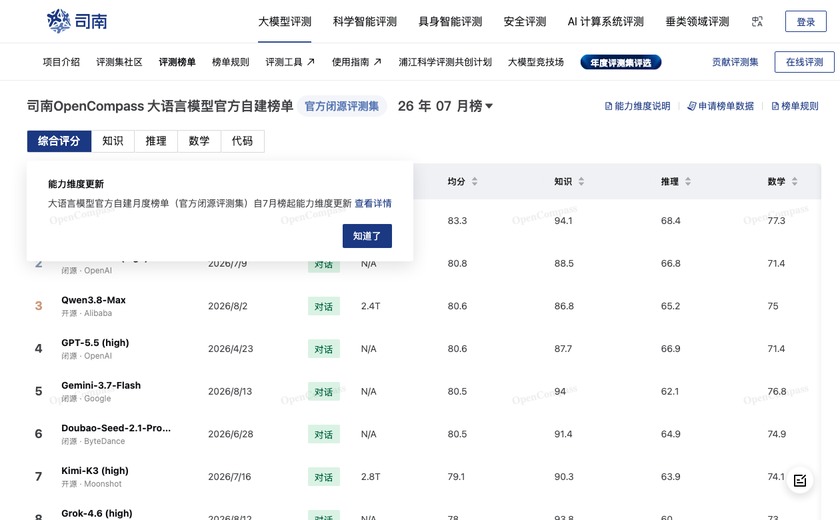The height and width of the screenshot is (520, 840).
Task: Open 申请榜单数据 link
Action: coord(721,106)
